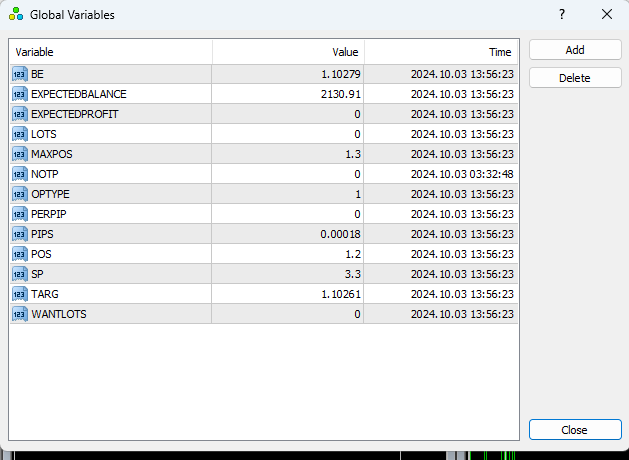This screenshot has height=460, width=629.
Task: Click the icon beside TARG variable
Action: point(20,294)
